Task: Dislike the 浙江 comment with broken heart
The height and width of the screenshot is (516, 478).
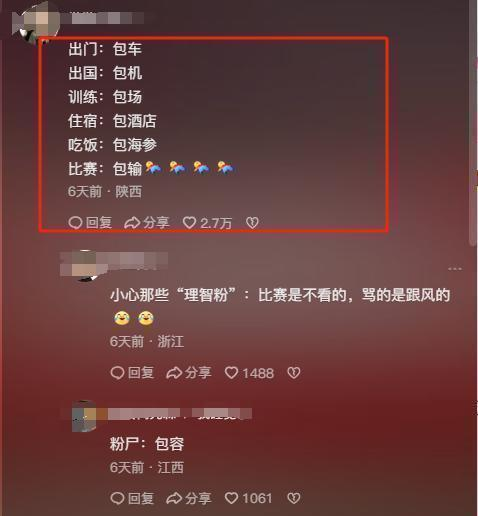Action: coord(294,373)
